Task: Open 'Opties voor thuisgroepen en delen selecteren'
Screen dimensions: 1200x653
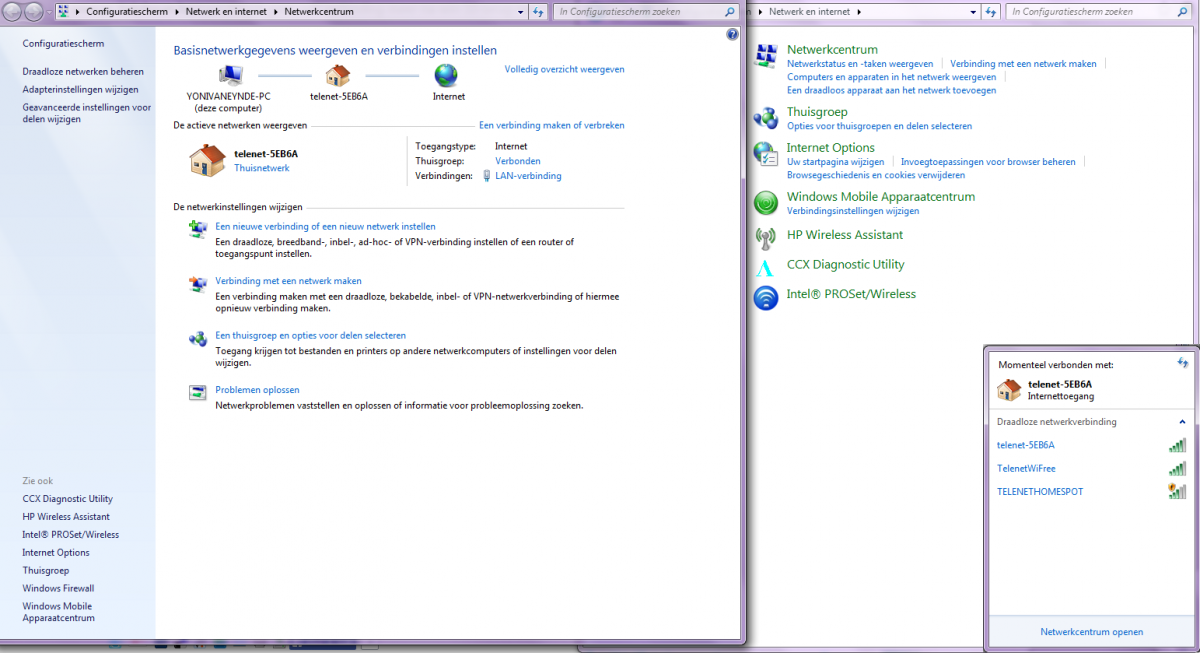Action: click(879, 126)
